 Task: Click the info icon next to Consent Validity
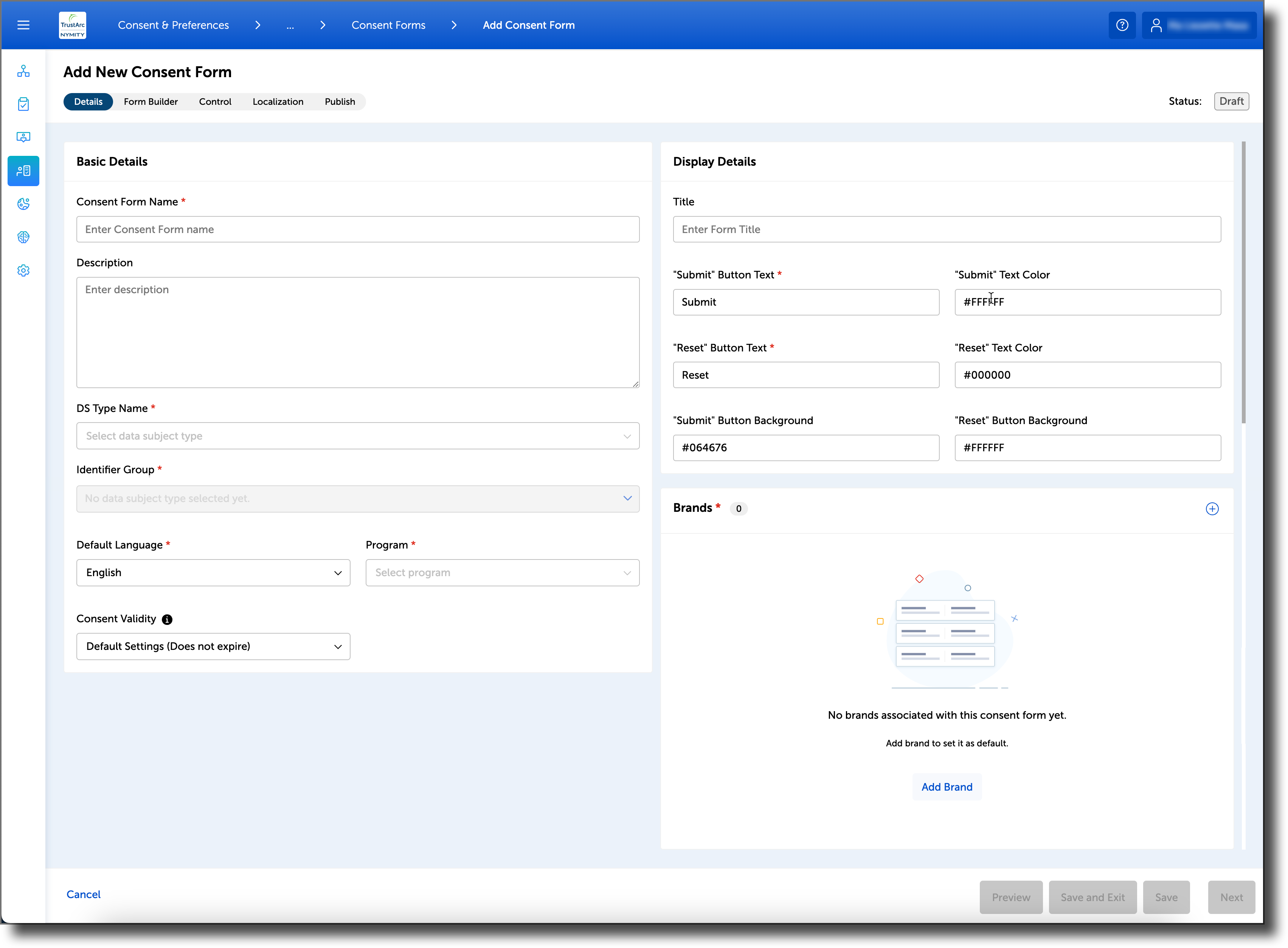click(167, 620)
